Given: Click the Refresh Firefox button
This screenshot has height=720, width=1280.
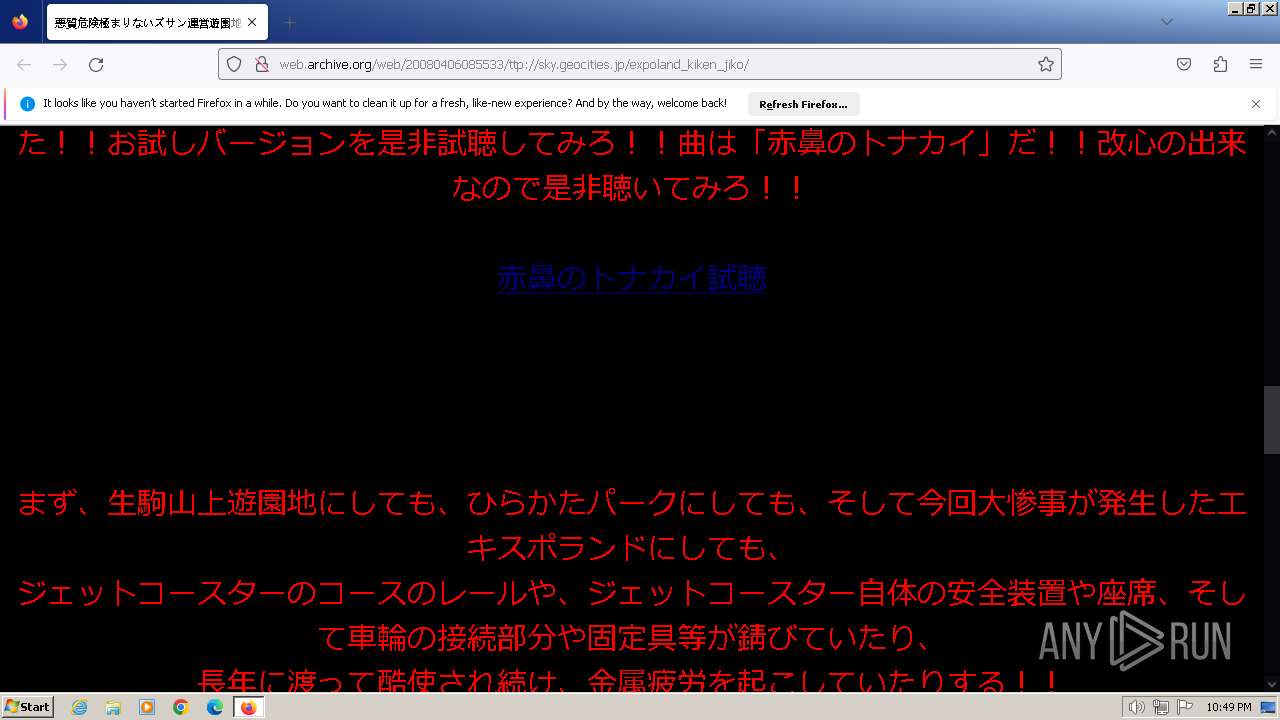Looking at the screenshot, I should point(803,104).
